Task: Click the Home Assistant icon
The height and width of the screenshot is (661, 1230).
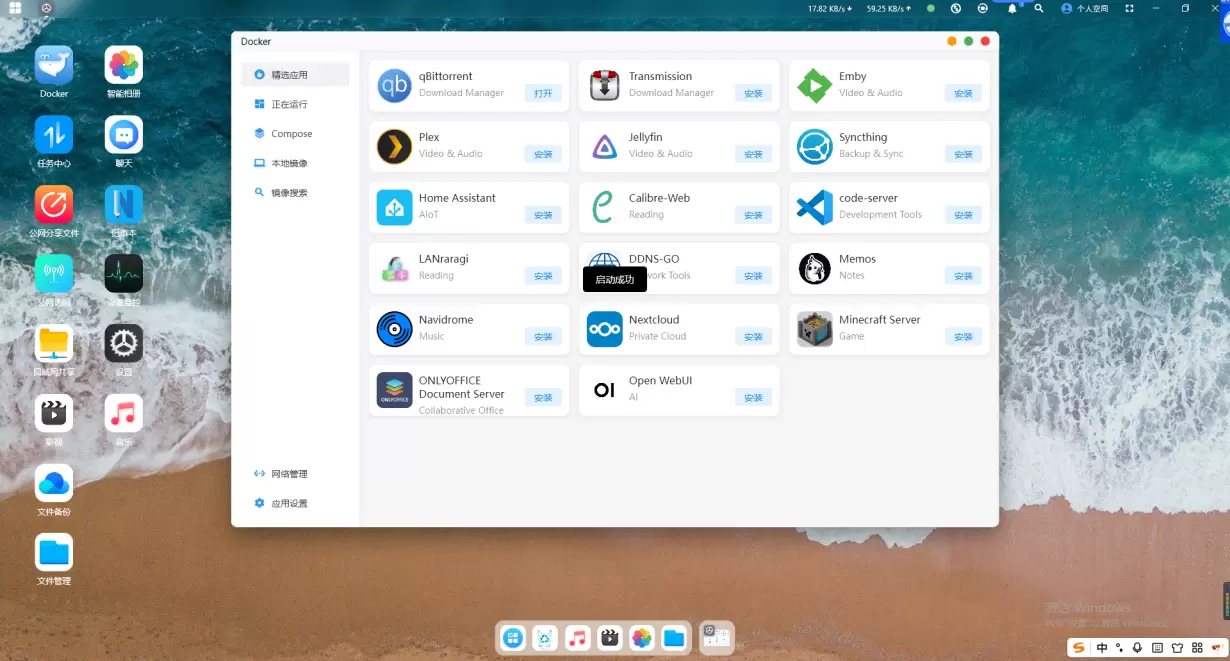Action: pyautogui.click(x=394, y=207)
